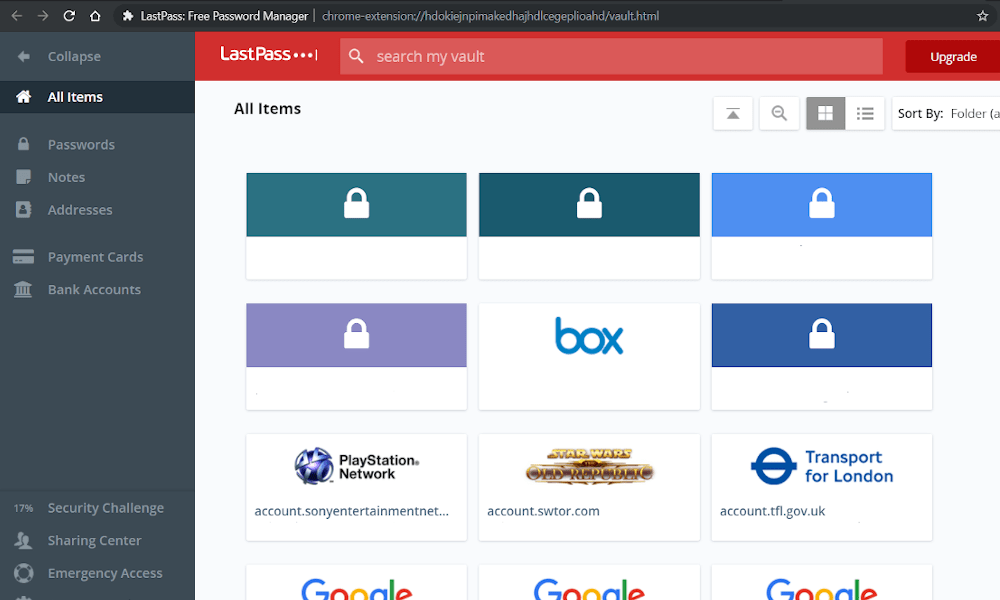Click the Upgrade button

[x=953, y=57]
